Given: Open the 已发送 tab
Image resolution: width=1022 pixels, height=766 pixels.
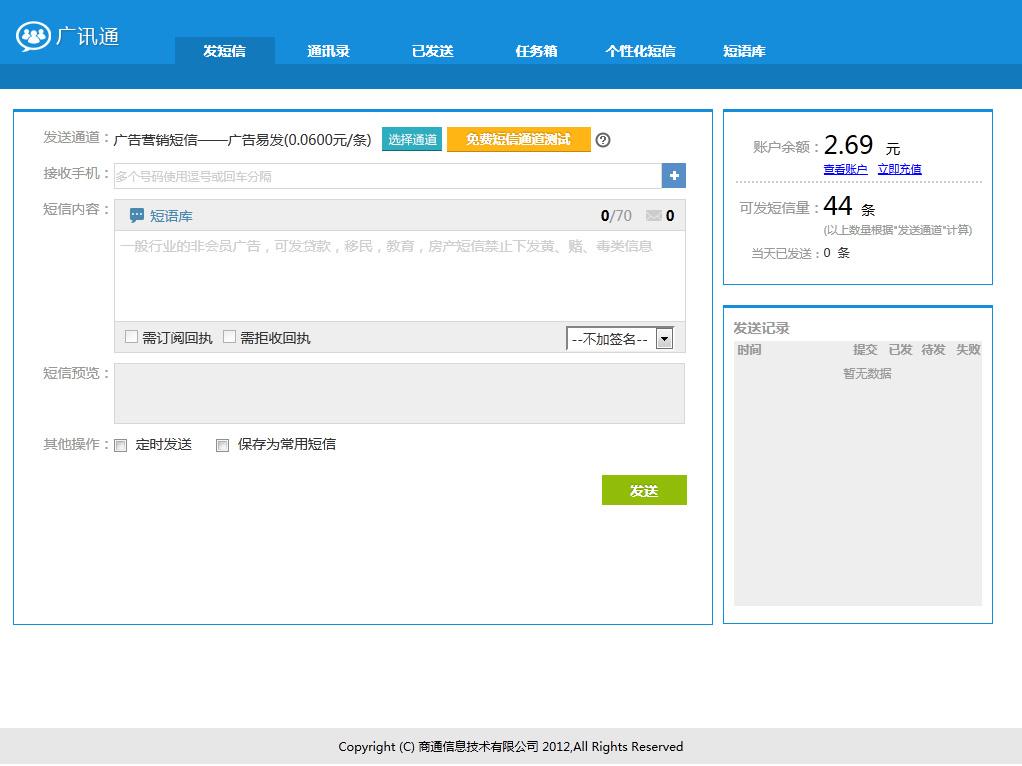Looking at the screenshot, I should [432, 51].
